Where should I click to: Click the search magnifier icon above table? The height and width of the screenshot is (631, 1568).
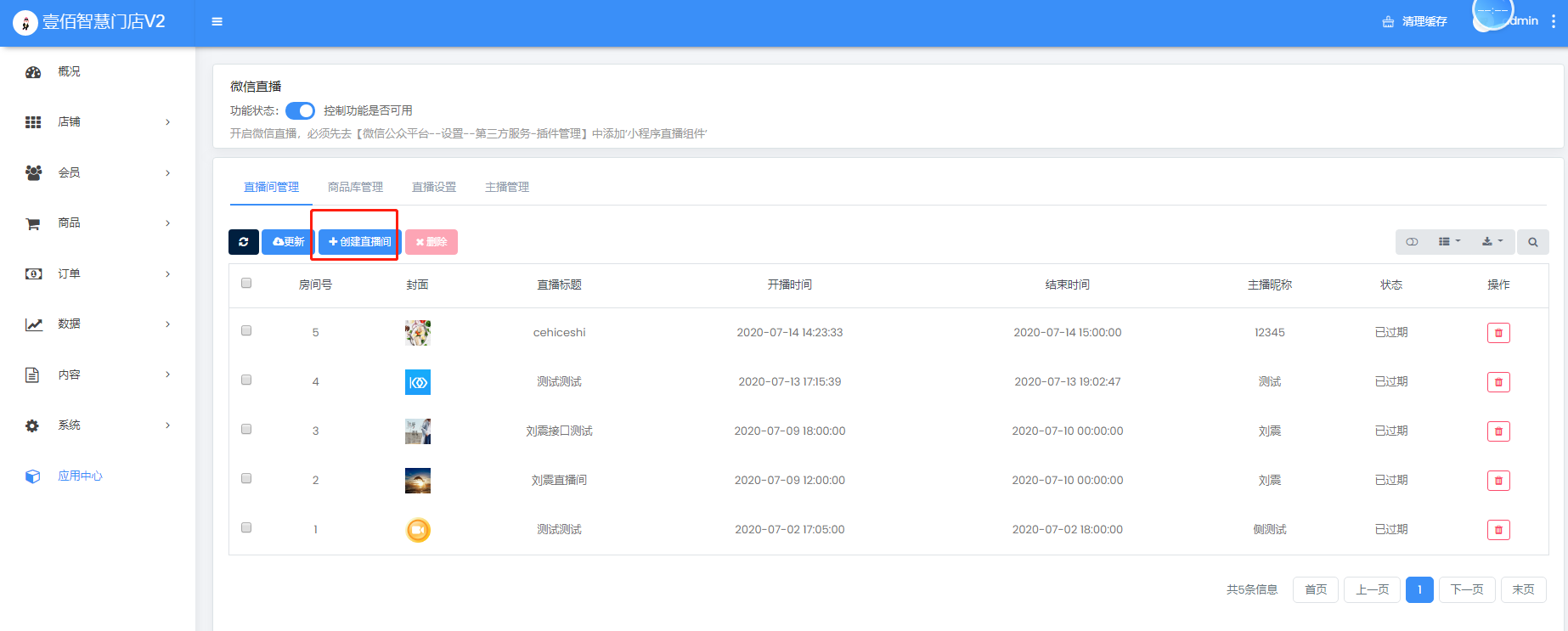[1532, 242]
